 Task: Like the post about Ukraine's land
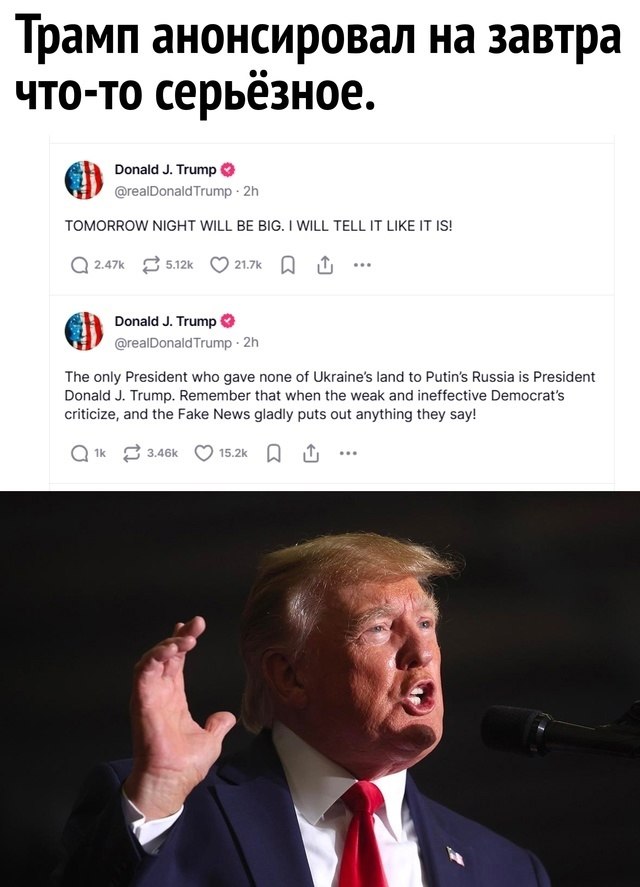[x=204, y=453]
